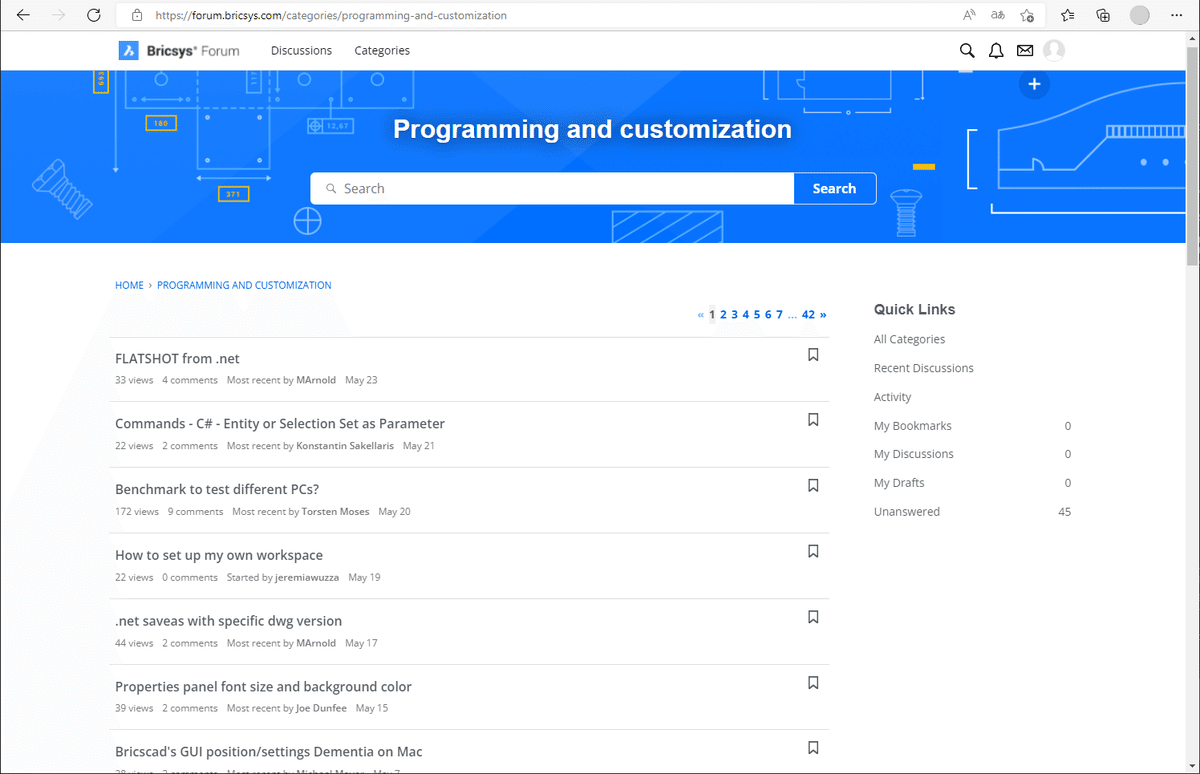Open the browser settings ellipsis menu

coord(1176,15)
